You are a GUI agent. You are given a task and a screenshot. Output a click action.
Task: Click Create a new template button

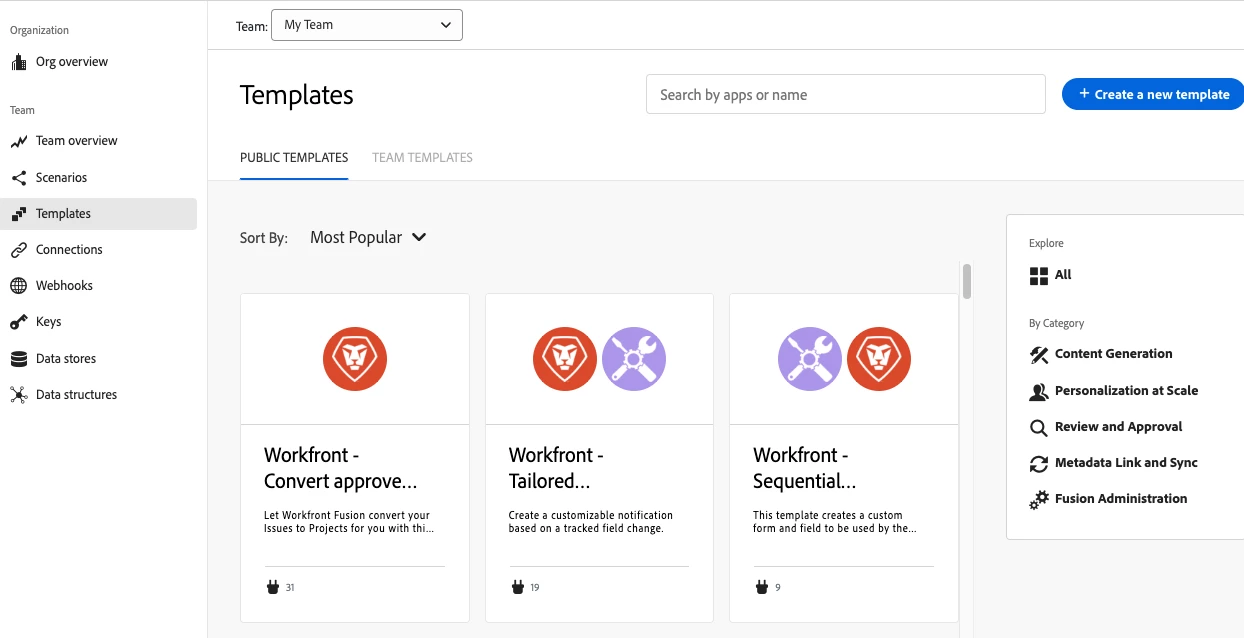point(1153,94)
